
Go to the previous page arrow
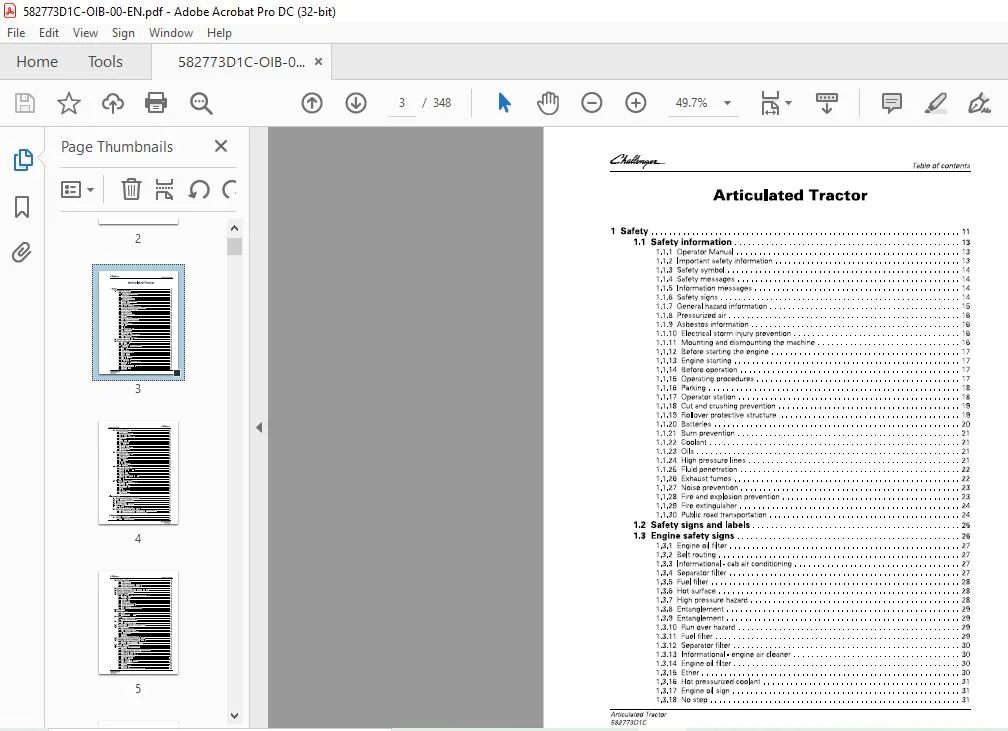click(x=312, y=103)
